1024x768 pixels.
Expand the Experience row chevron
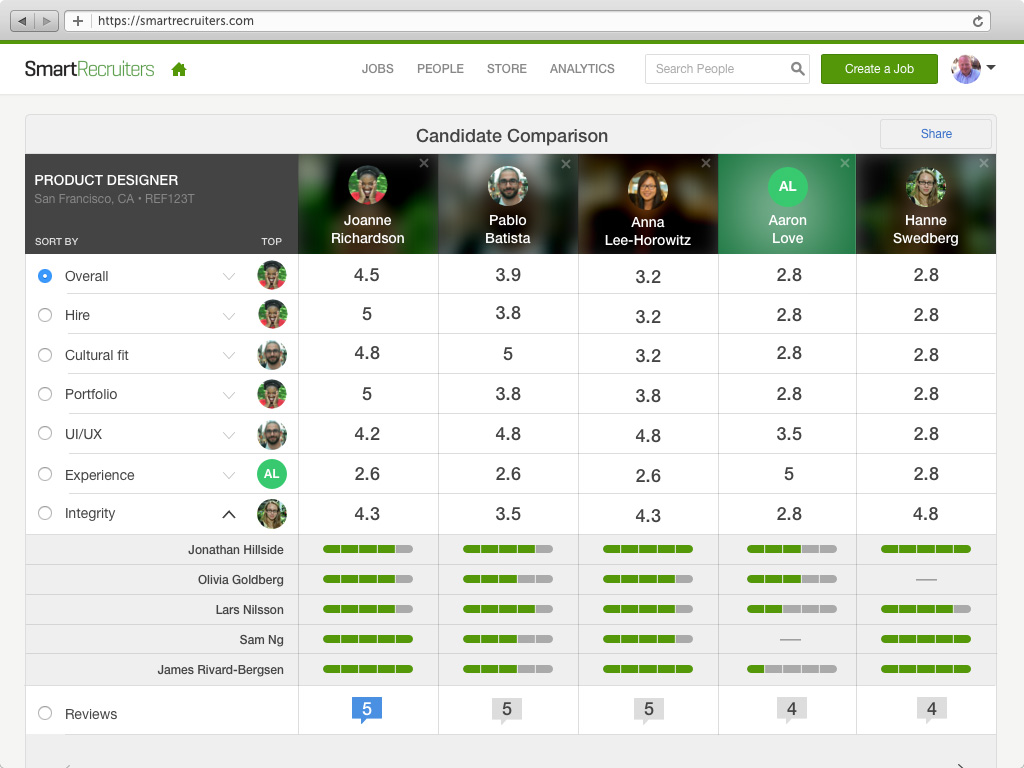(x=229, y=475)
